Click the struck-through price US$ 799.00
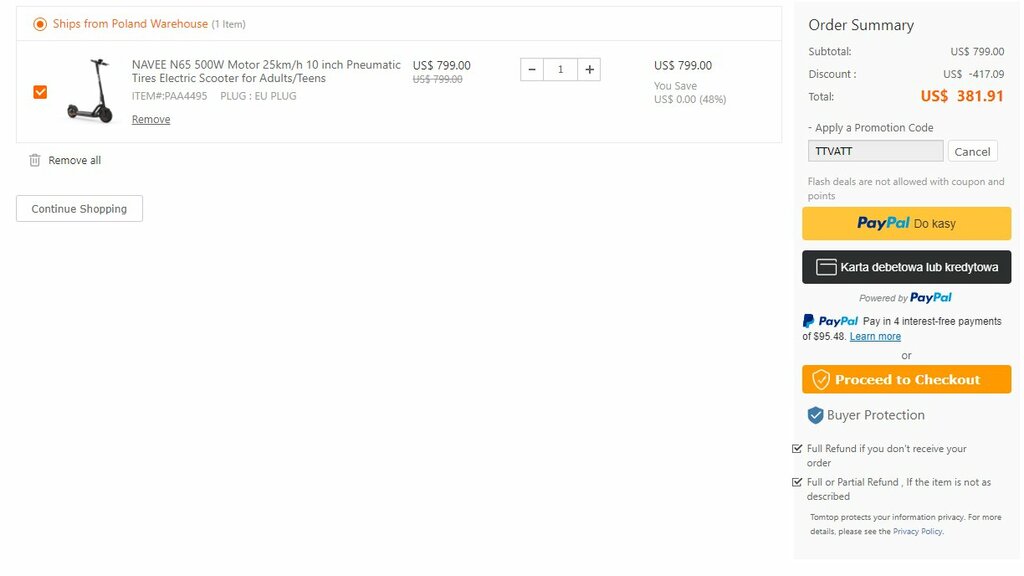 click(x=438, y=79)
